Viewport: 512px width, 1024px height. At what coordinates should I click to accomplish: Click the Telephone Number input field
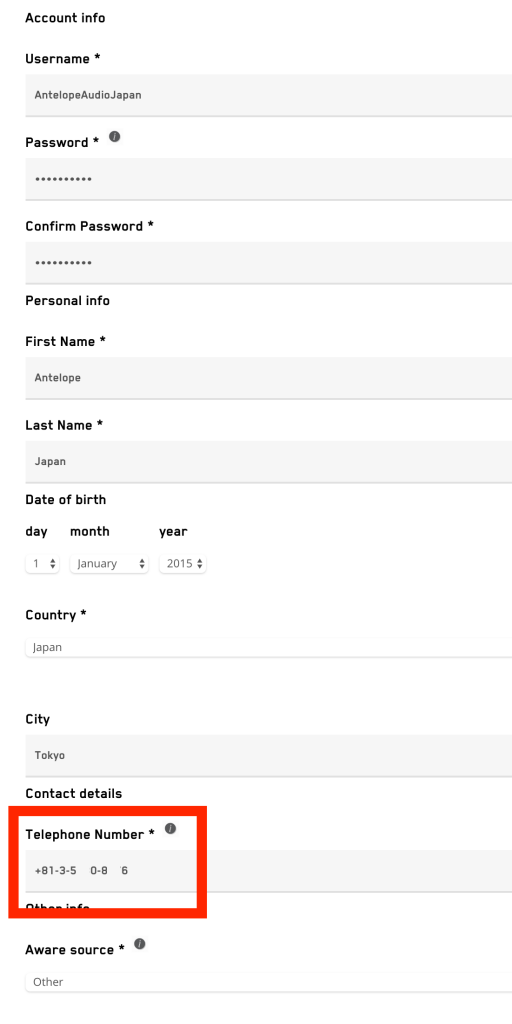(268, 871)
